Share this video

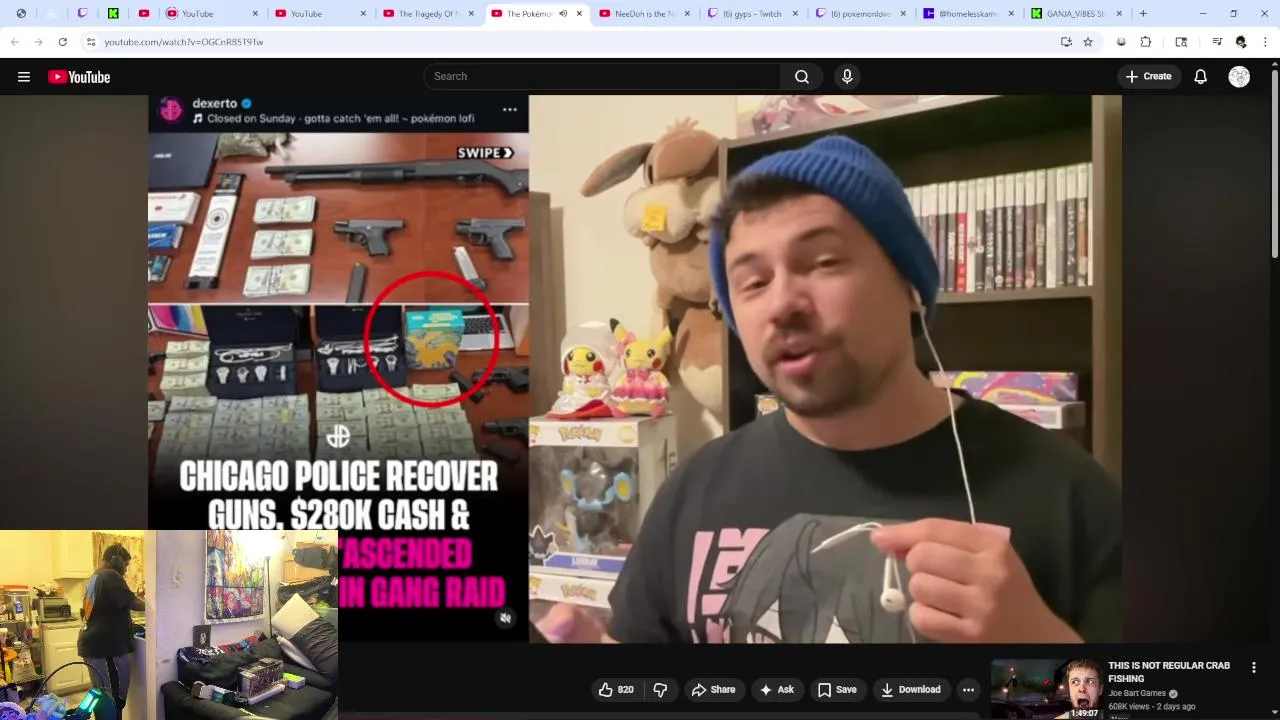[713, 689]
